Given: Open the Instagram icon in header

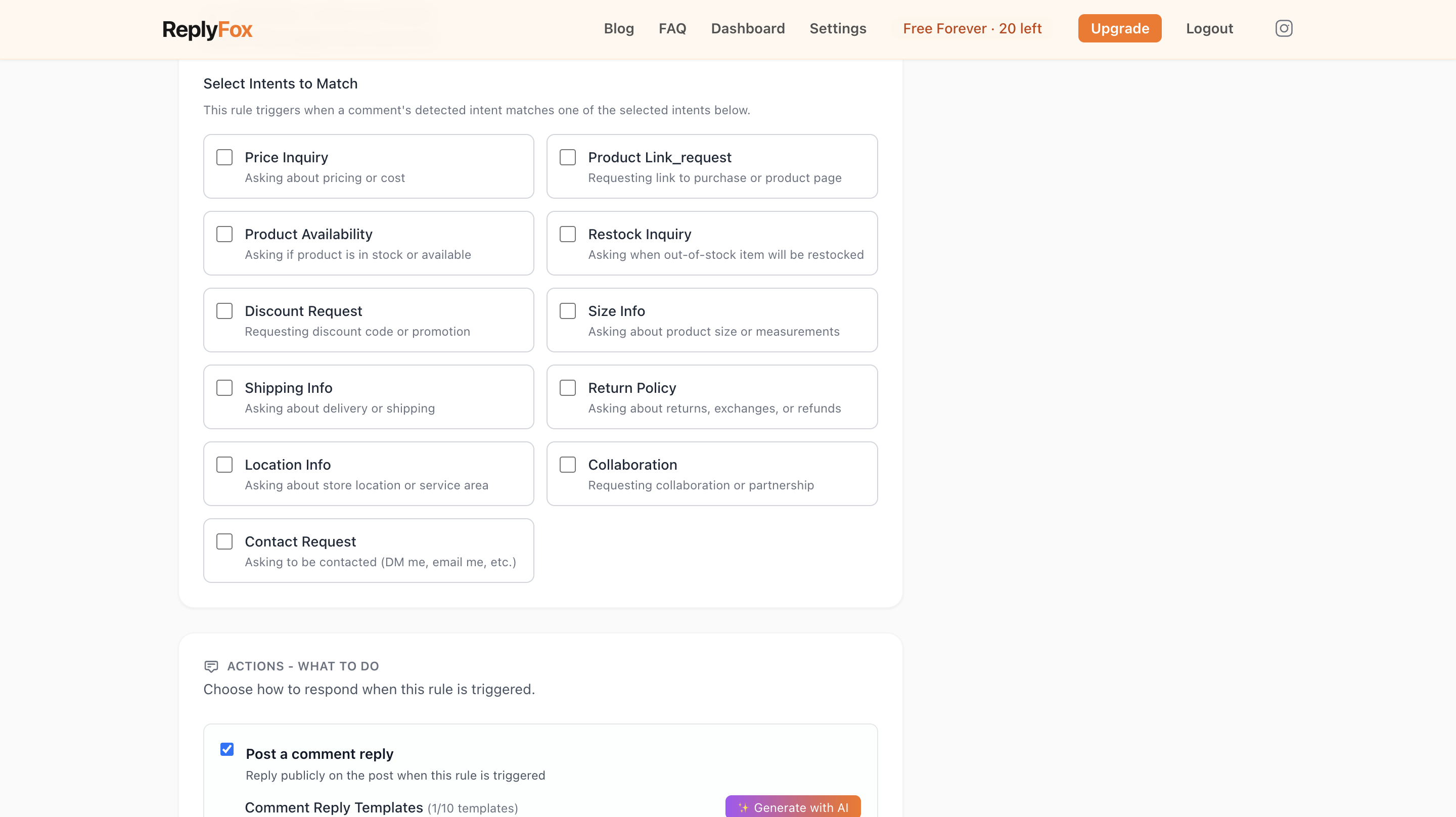Looking at the screenshot, I should pos(1283,28).
